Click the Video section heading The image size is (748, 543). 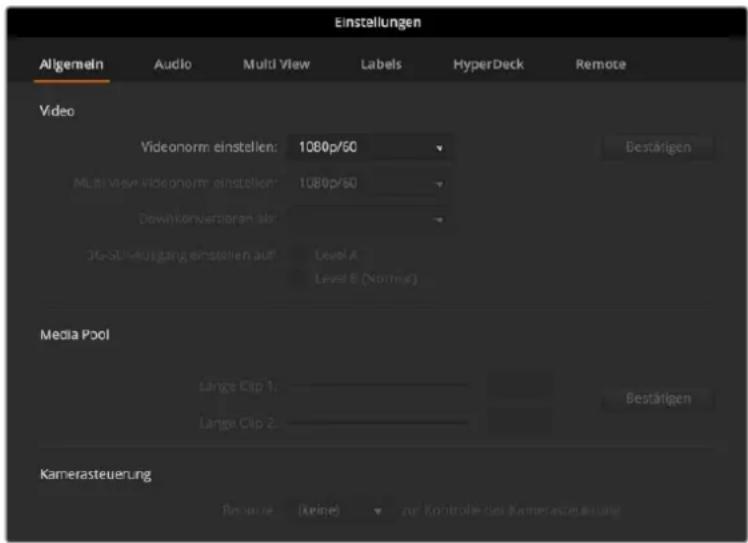click(x=57, y=111)
